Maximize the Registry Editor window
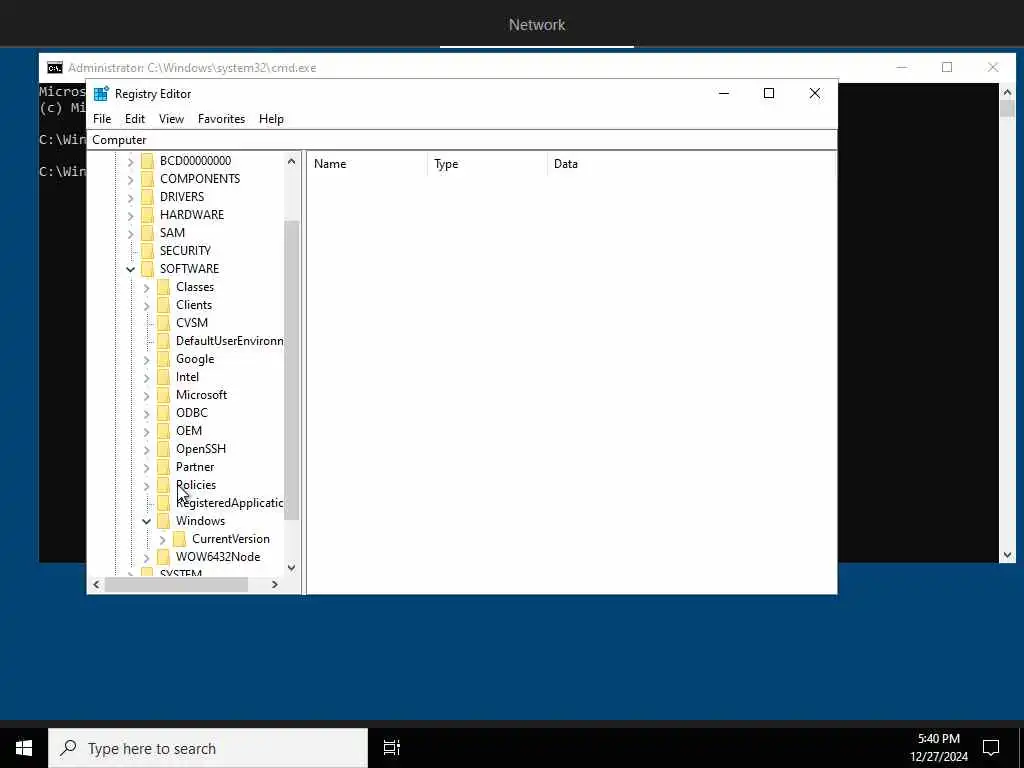This screenshot has height=768, width=1024. pyautogui.click(x=769, y=93)
